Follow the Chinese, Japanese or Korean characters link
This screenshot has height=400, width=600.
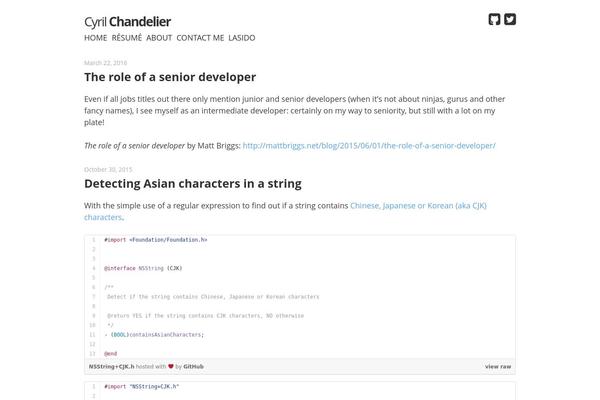(x=285, y=211)
